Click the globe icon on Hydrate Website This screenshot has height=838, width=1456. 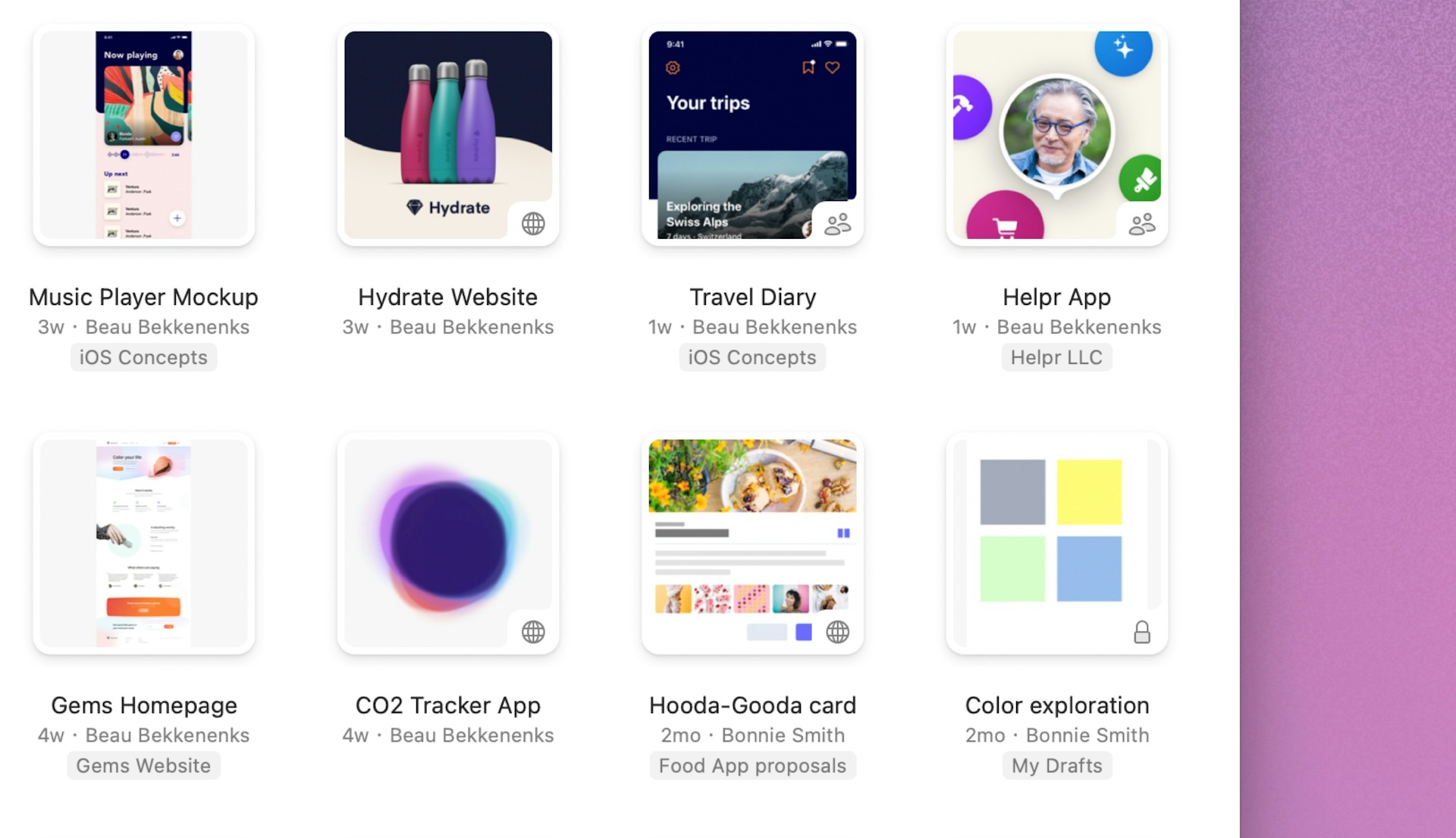533,222
